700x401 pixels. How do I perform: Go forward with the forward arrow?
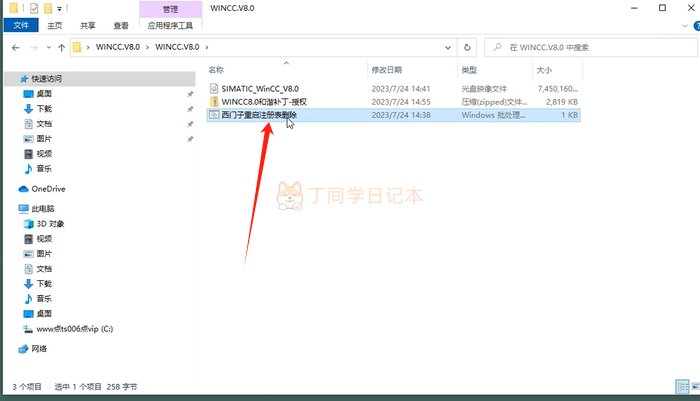coord(34,47)
